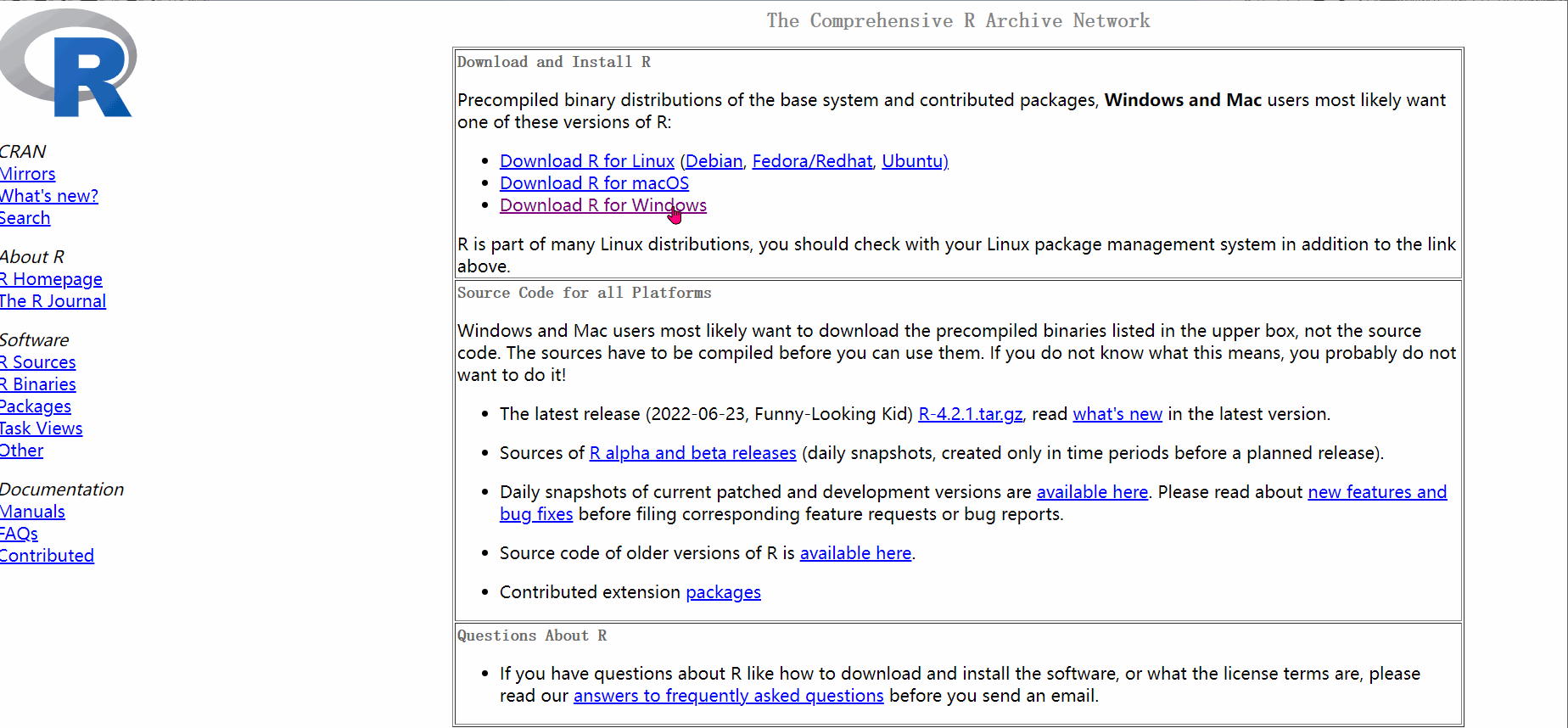Screen dimensions: 1568x728
Task: Open the Other link under Software
Action: click(x=21, y=451)
